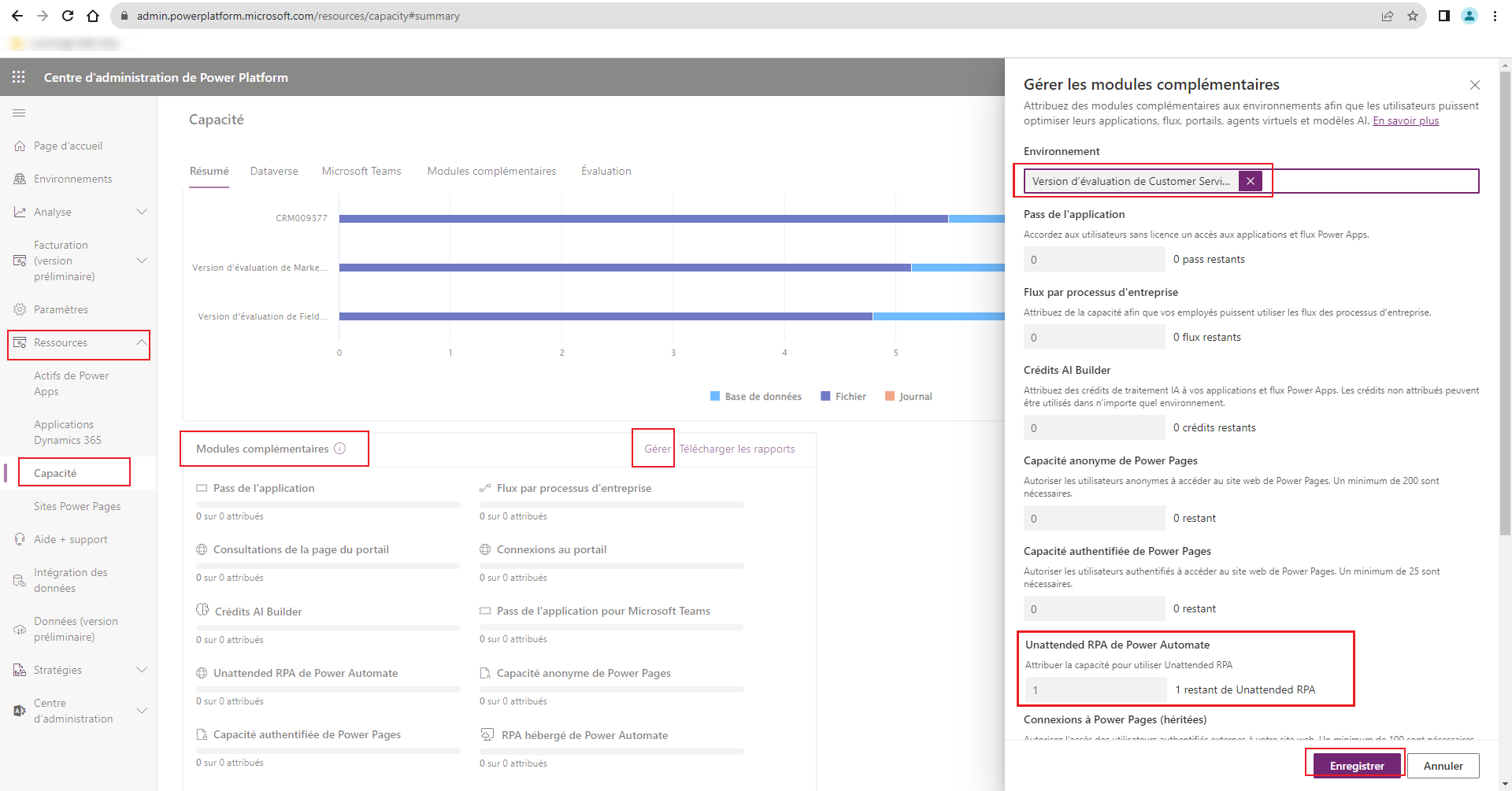
Task: Bookmark this page with star icon
Action: coord(1413,16)
